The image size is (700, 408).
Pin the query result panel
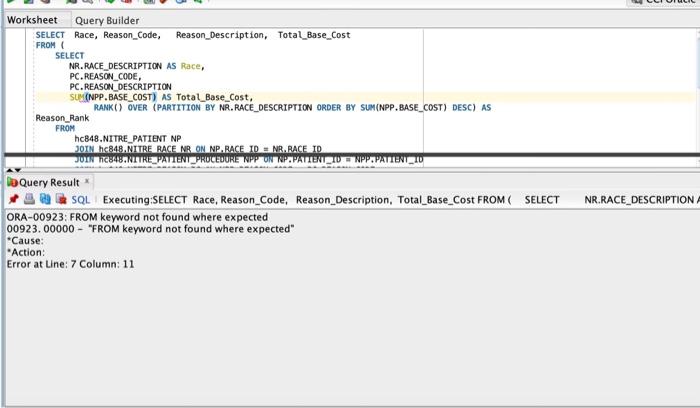(14, 199)
